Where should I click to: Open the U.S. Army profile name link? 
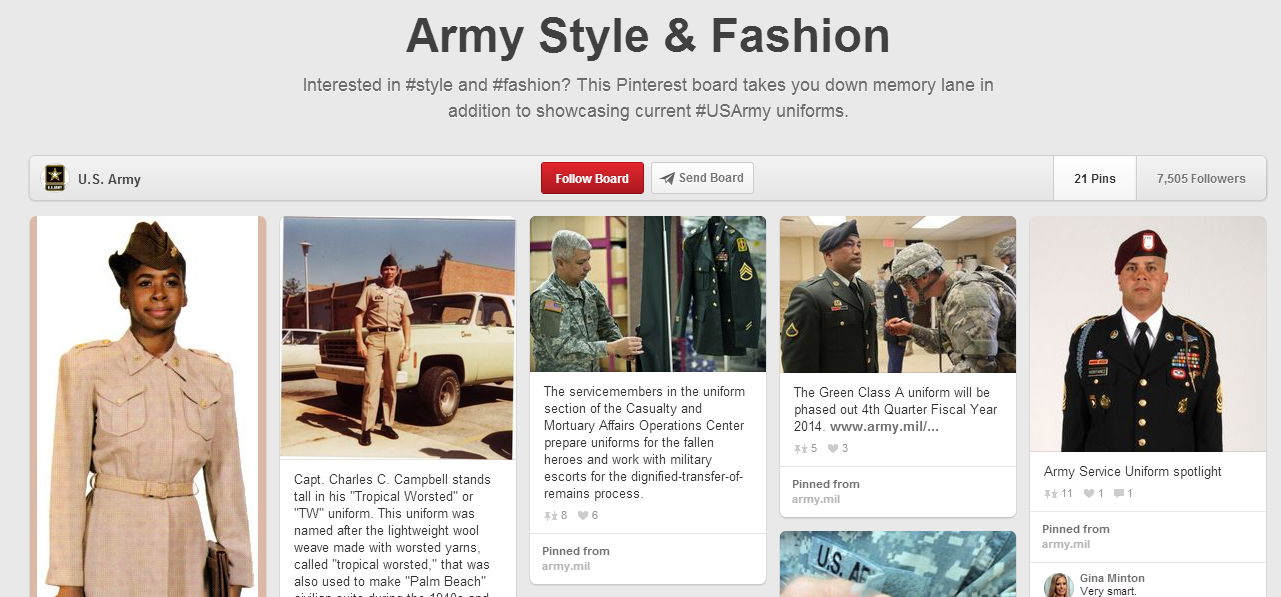tap(109, 180)
